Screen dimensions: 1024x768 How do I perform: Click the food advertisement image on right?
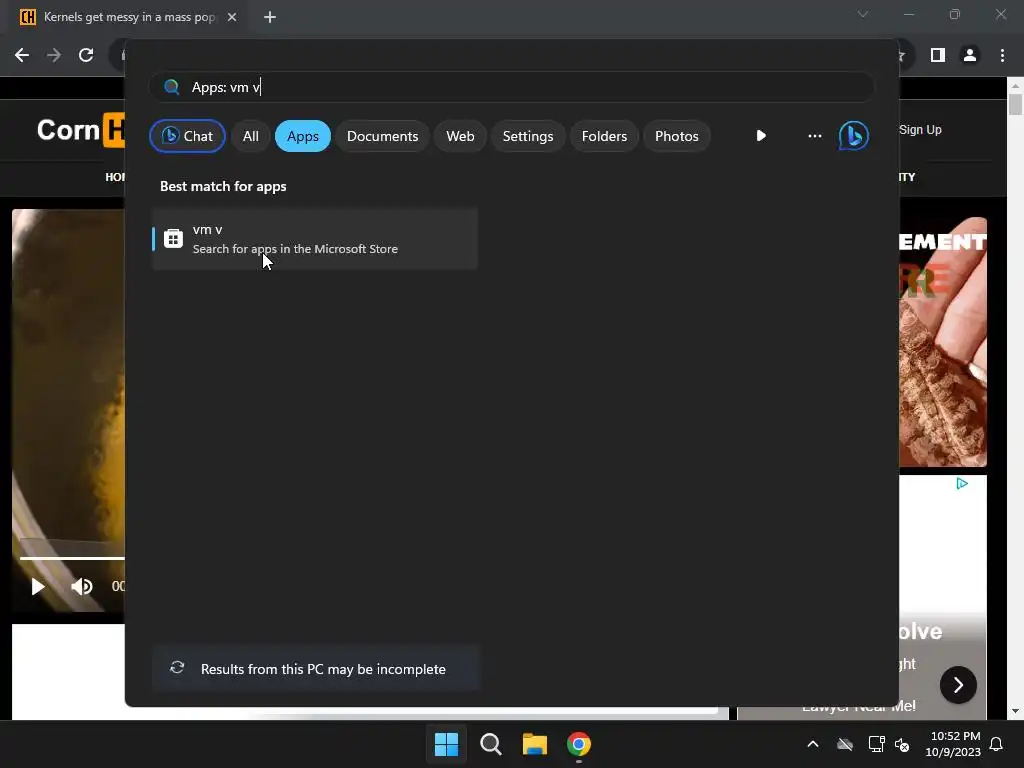tap(943, 341)
